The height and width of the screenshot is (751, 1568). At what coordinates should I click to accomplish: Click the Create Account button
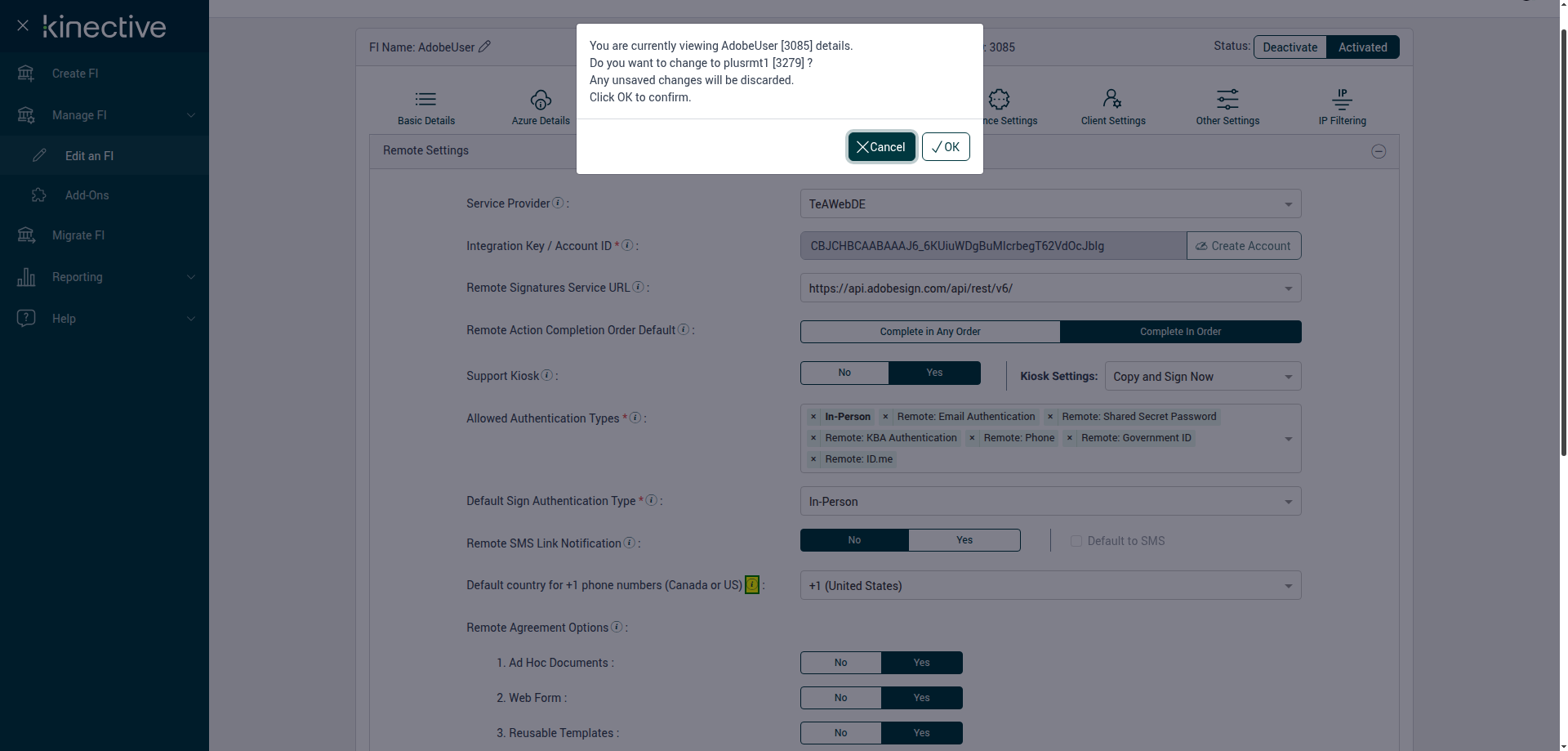coord(1244,246)
